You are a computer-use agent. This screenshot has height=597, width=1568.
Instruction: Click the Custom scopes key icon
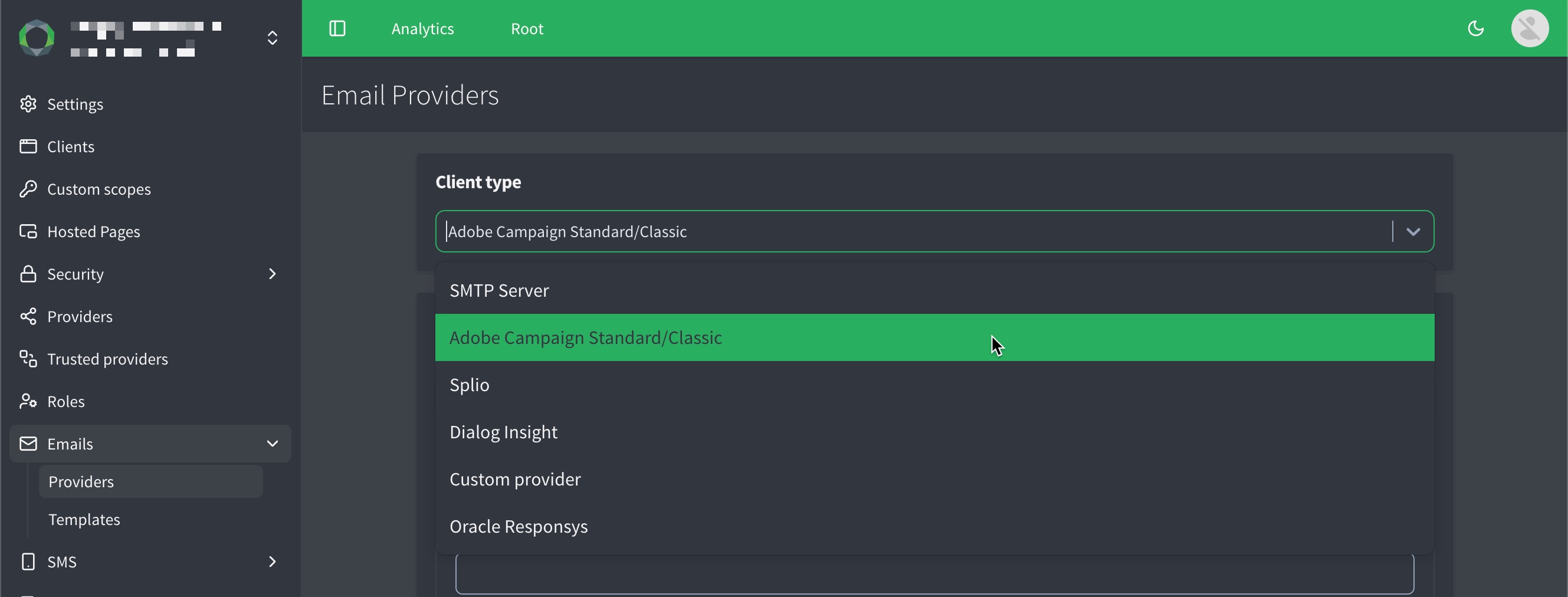pos(28,189)
